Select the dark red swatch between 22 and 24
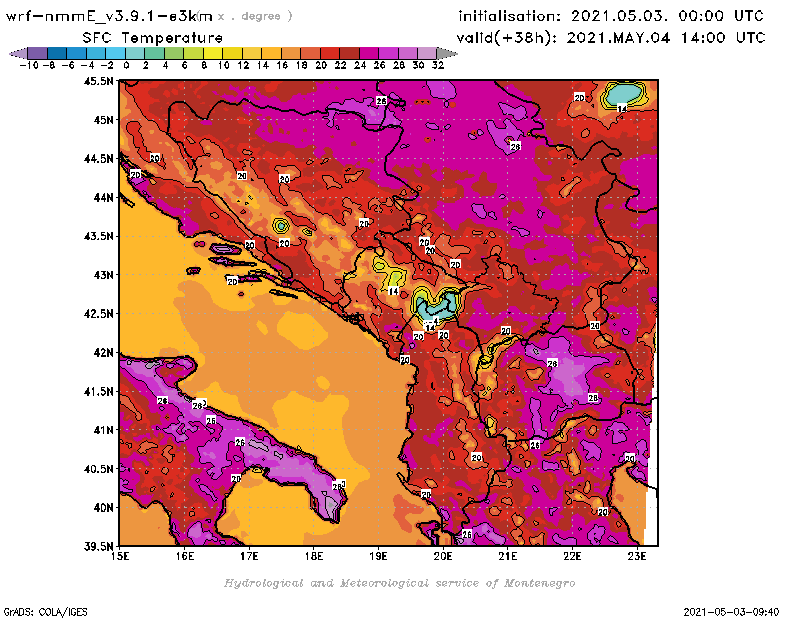The image size is (800, 618). pyautogui.click(x=349, y=53)
